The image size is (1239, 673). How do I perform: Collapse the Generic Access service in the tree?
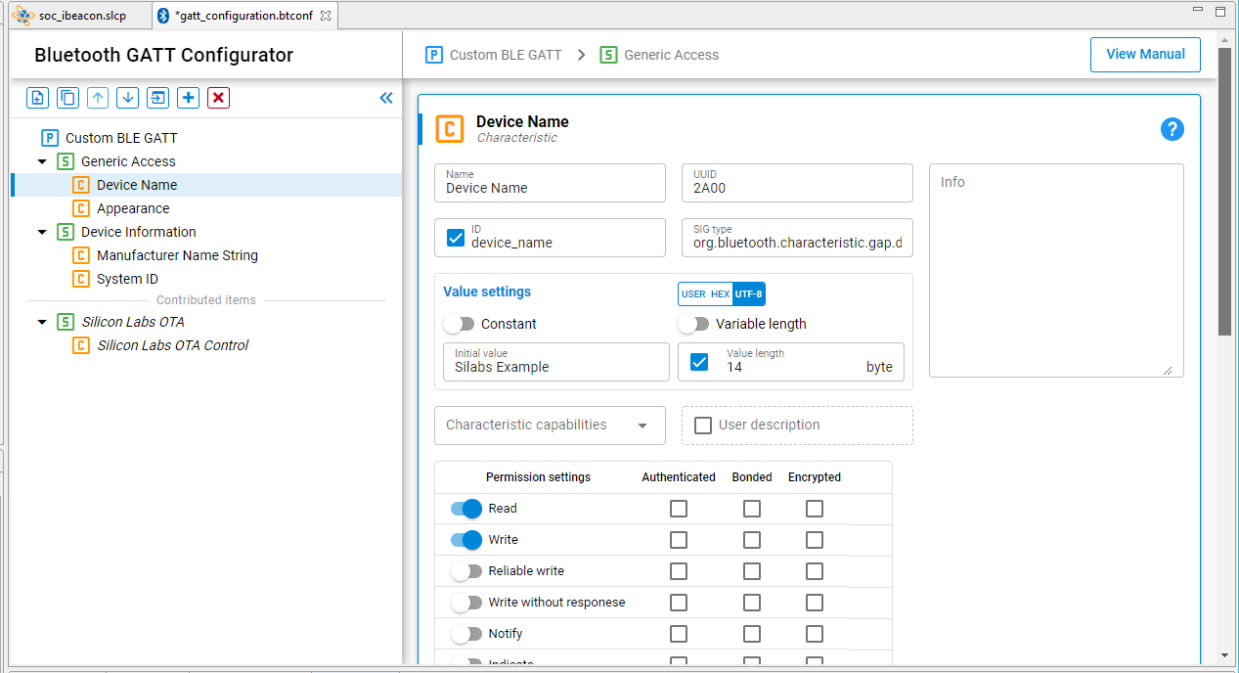[42, 161]
